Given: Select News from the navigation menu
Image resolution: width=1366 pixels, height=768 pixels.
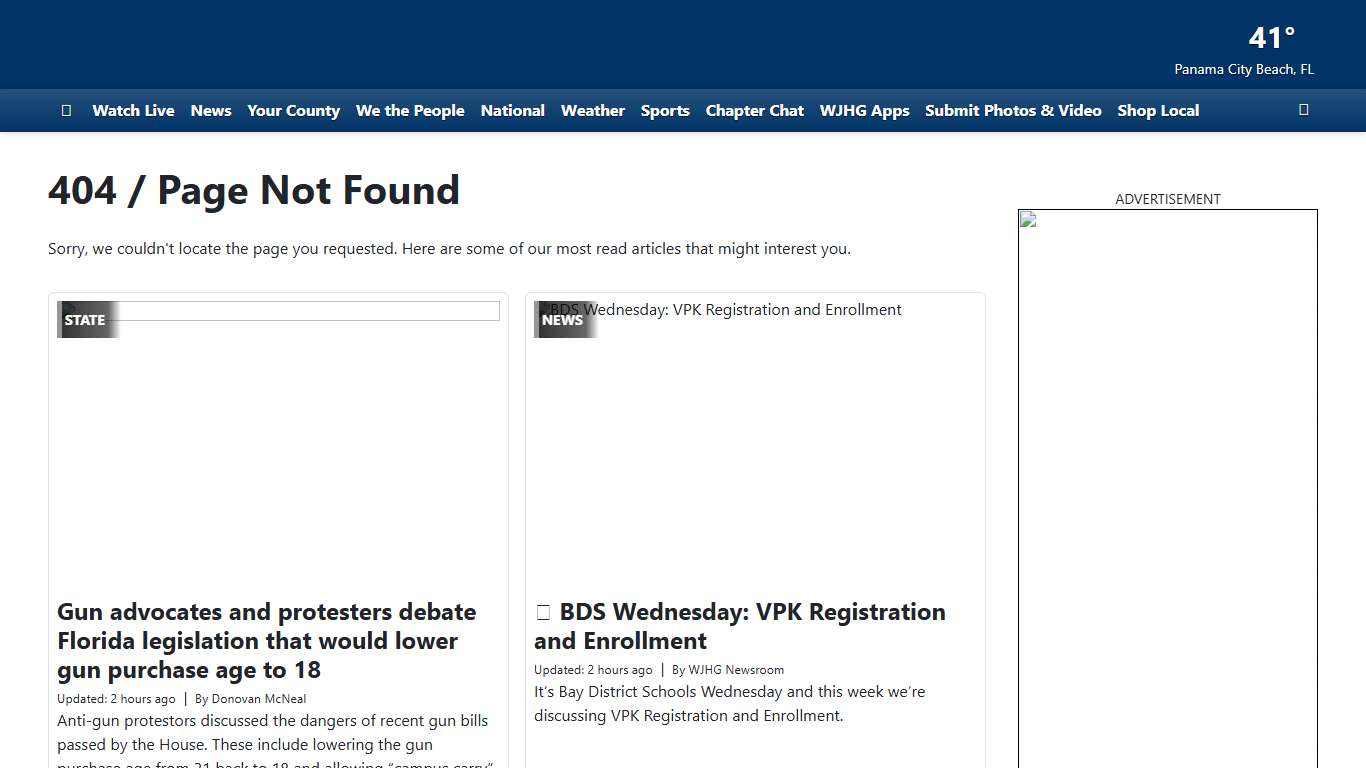Looking at the screenshot, I should coord(211,110).
